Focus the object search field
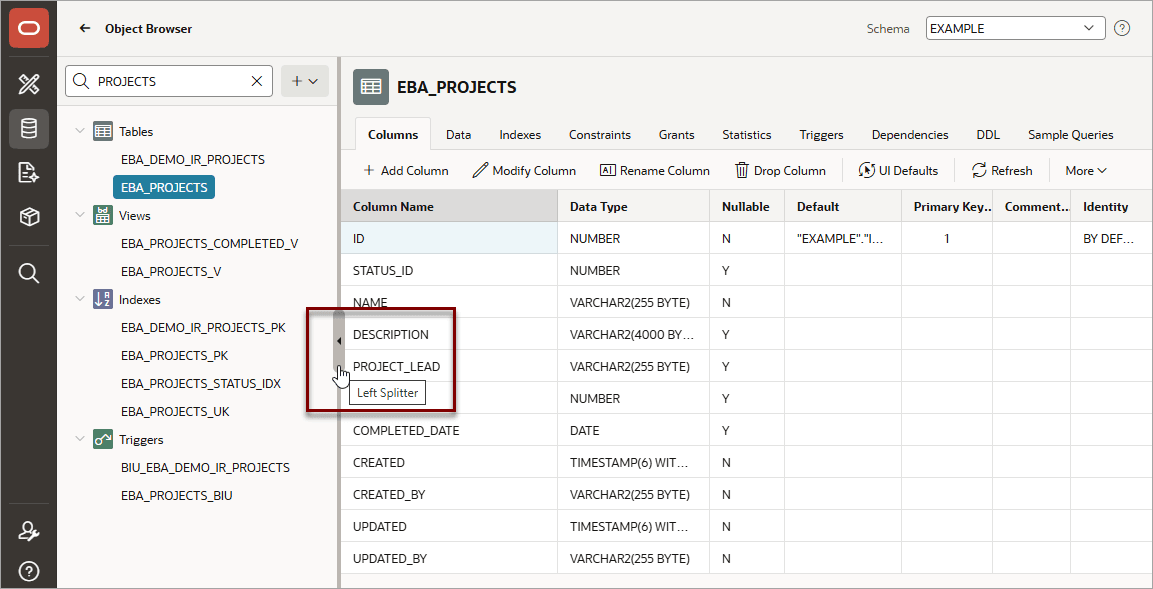 [169, 81]
